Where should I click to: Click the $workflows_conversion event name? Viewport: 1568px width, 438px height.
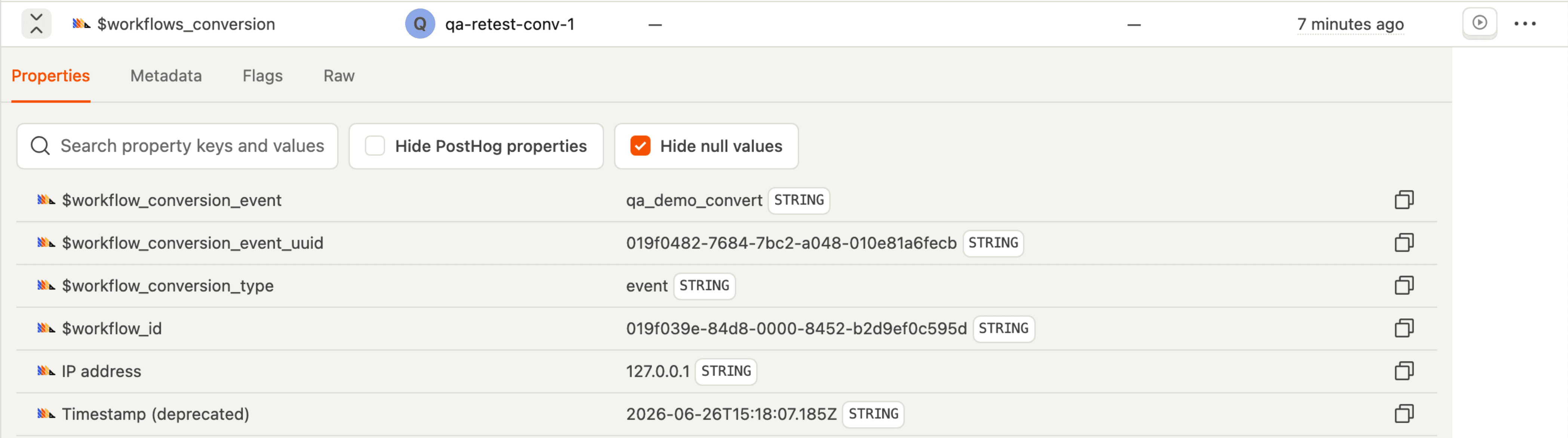186,24
